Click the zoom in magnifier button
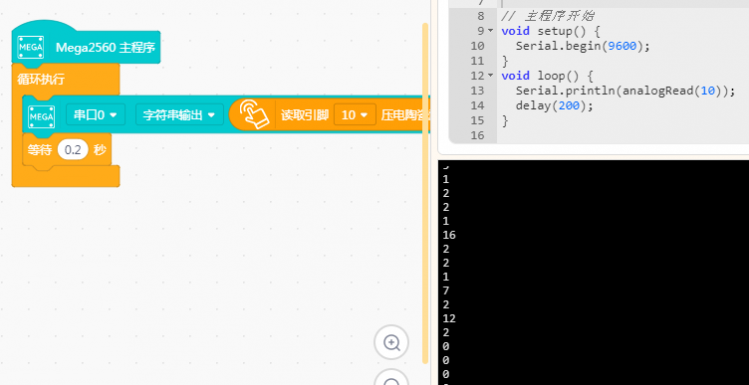 (391, 342)
